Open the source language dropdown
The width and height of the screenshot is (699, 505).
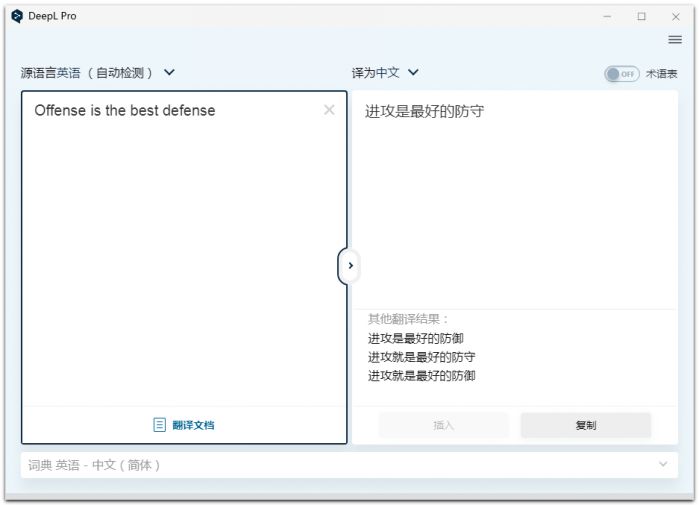(169, 73)
